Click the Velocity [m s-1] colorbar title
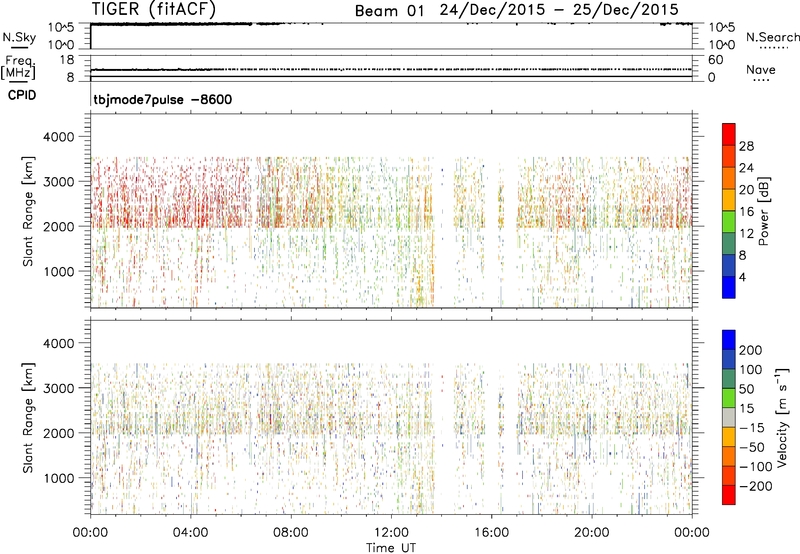This screenshot has height=554, width=800. (783, 417)
